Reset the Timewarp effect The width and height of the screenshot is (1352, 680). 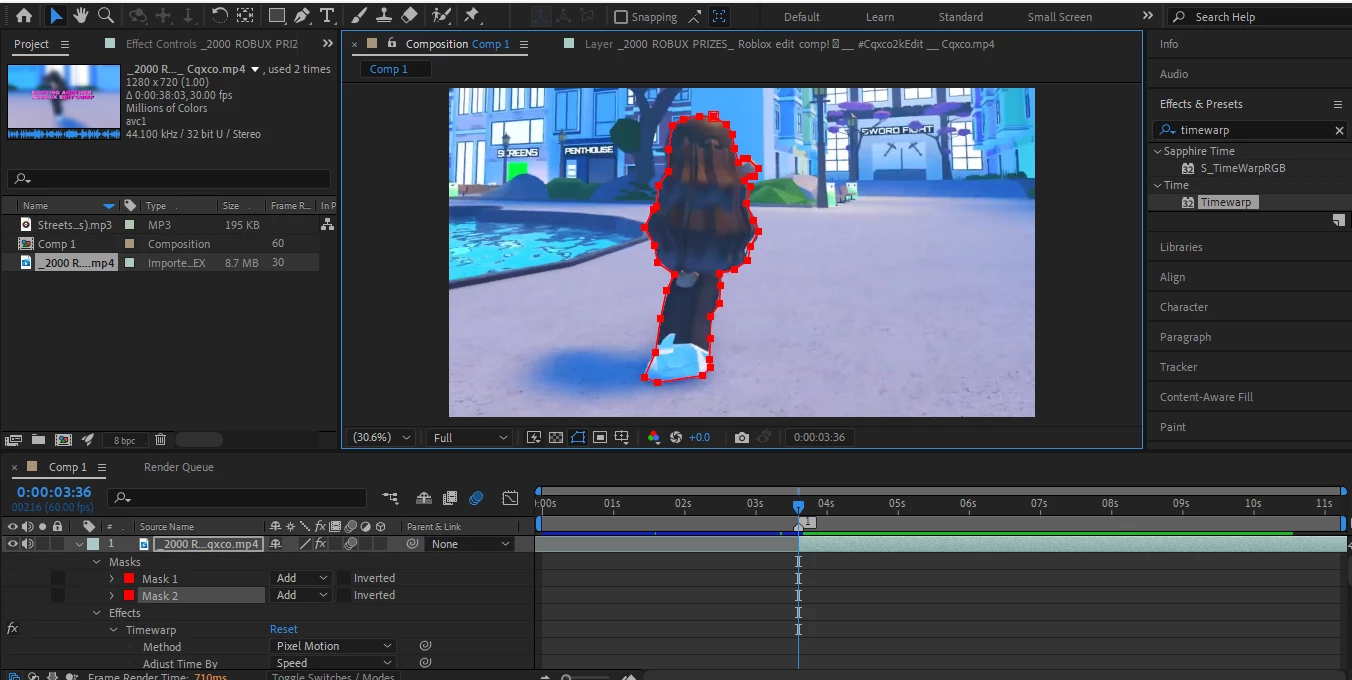(x=284, y=629)
